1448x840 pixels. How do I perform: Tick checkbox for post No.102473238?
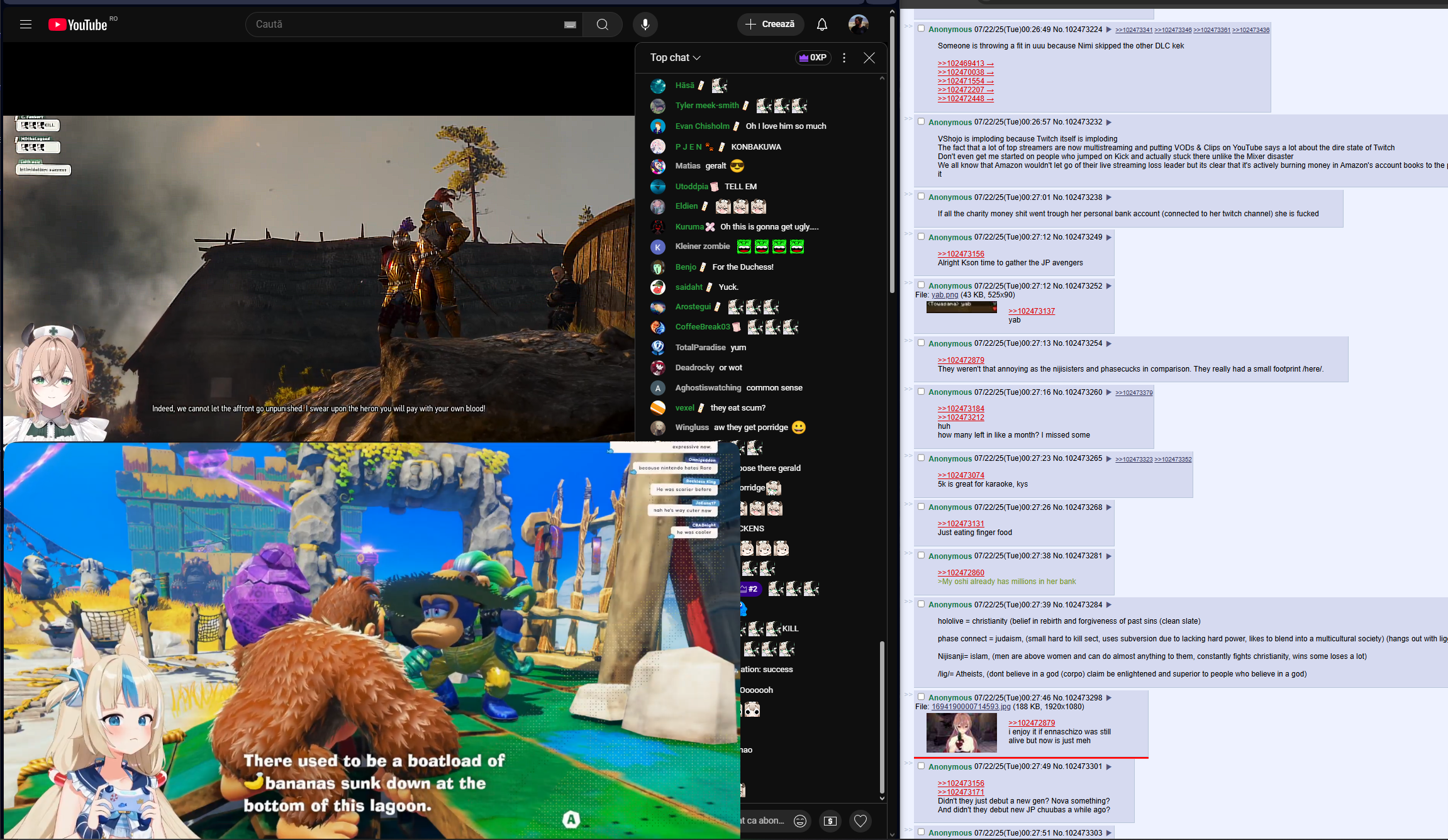[x=922, y=196]
